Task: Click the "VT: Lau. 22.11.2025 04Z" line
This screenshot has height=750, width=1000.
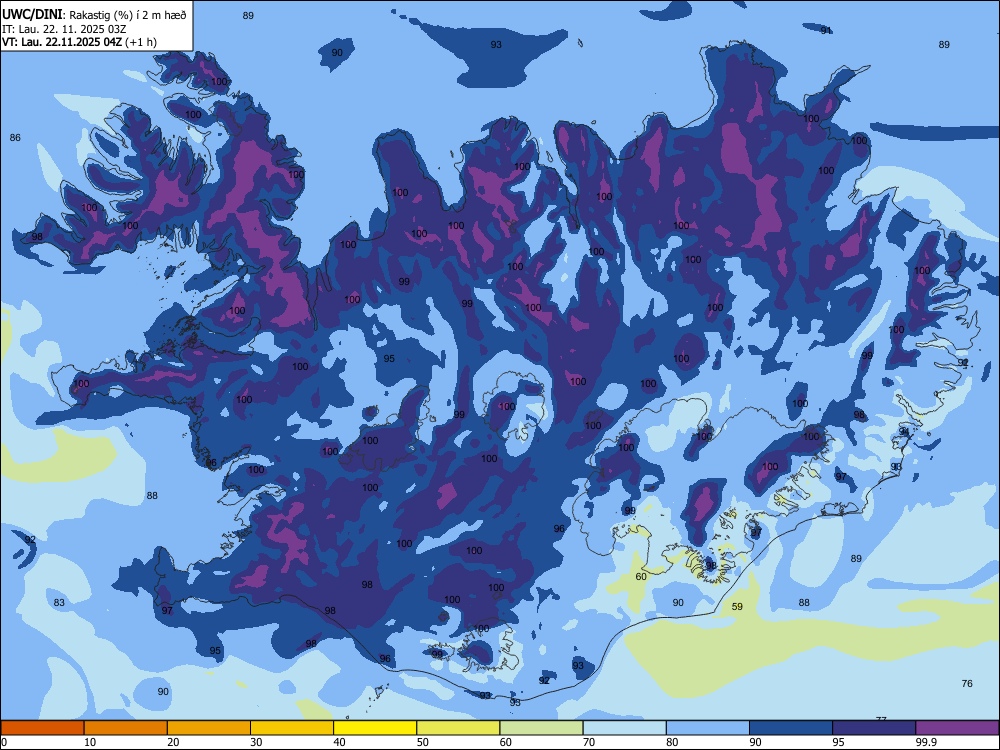Action: [63, 42]
